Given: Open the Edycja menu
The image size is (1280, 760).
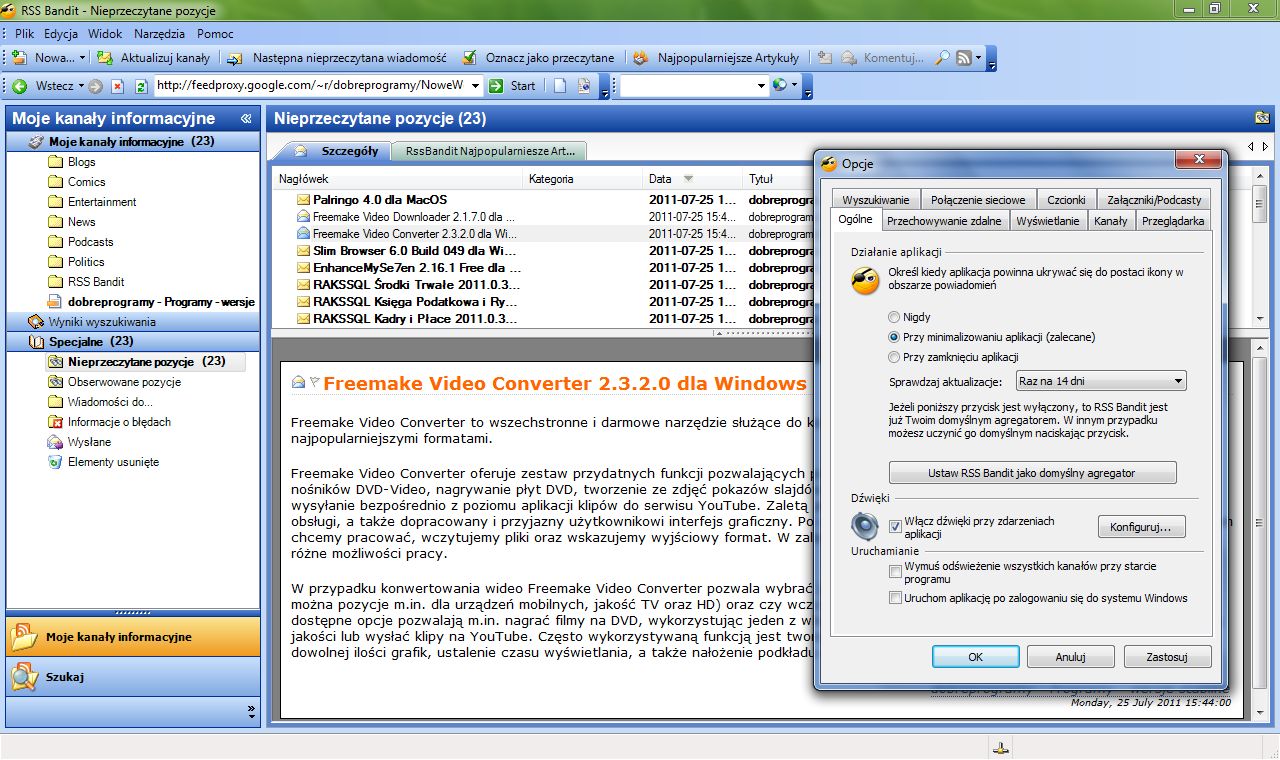Looking at the screenshot, I should tap(61, 34).
